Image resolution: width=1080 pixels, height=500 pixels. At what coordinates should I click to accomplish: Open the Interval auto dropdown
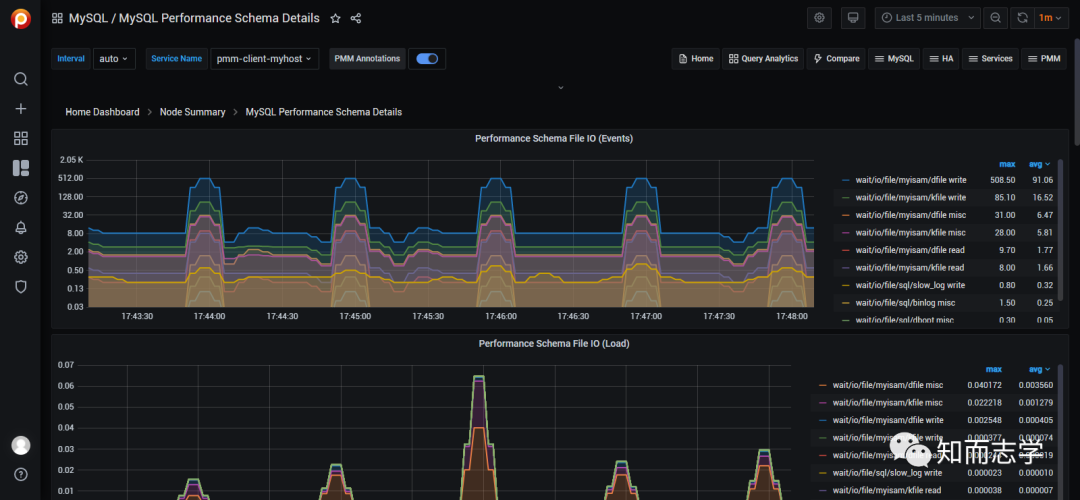(x=114, y=59)
